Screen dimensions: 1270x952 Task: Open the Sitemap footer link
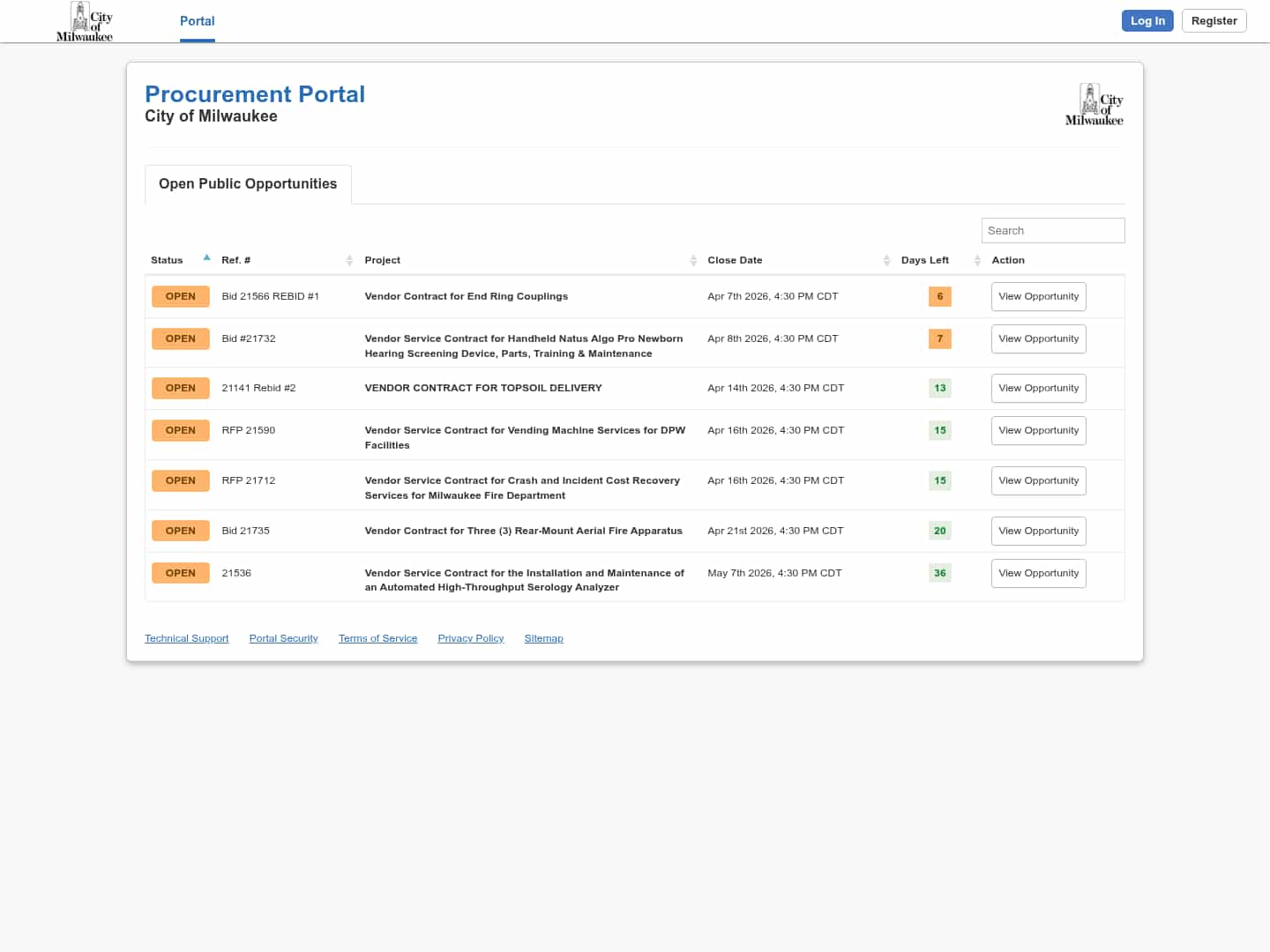point(543,638)
